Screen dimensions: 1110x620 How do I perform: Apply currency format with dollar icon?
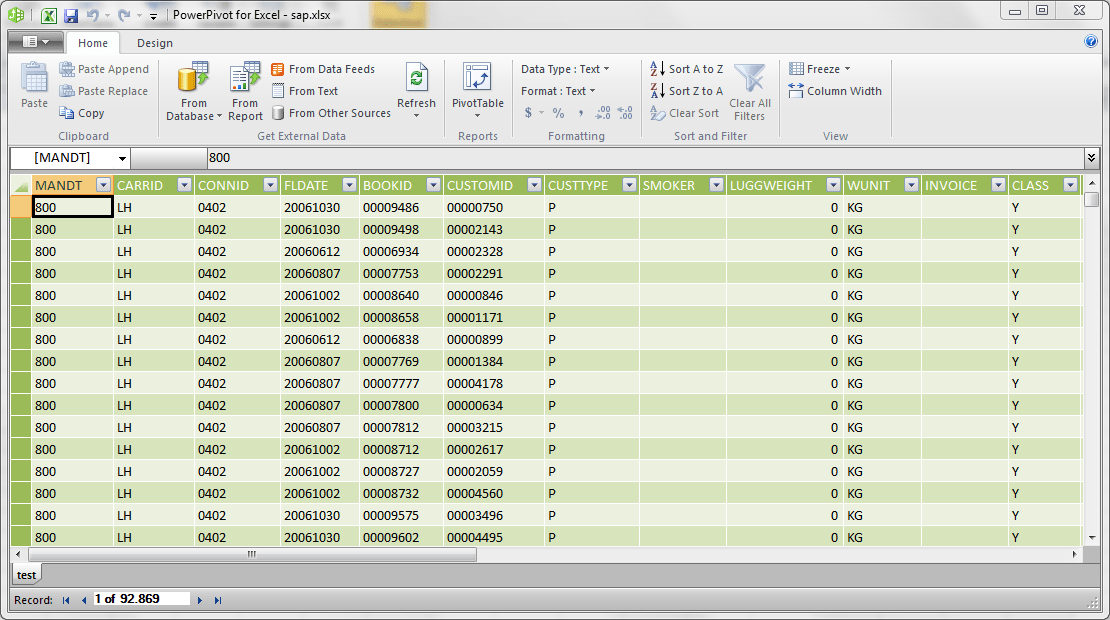click(x=528, y=113)
